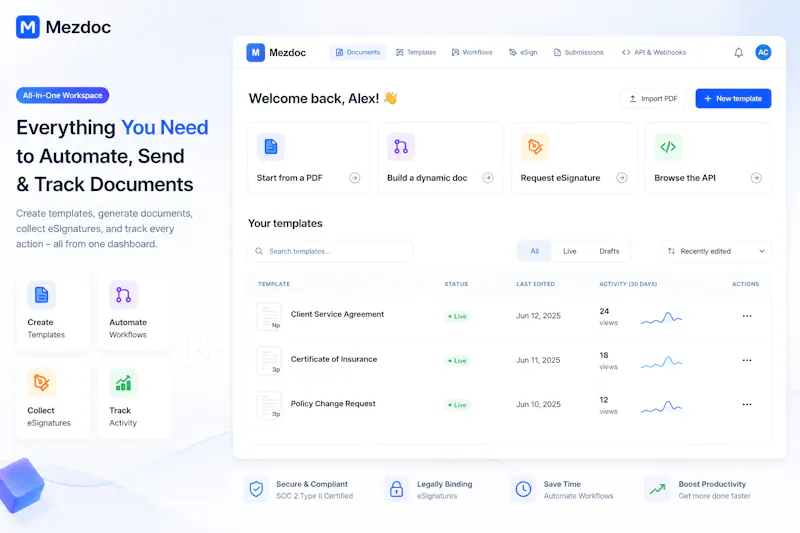Click the Jun 10, 2025 date cell
The image size is (800, 533).
point(538,404)
